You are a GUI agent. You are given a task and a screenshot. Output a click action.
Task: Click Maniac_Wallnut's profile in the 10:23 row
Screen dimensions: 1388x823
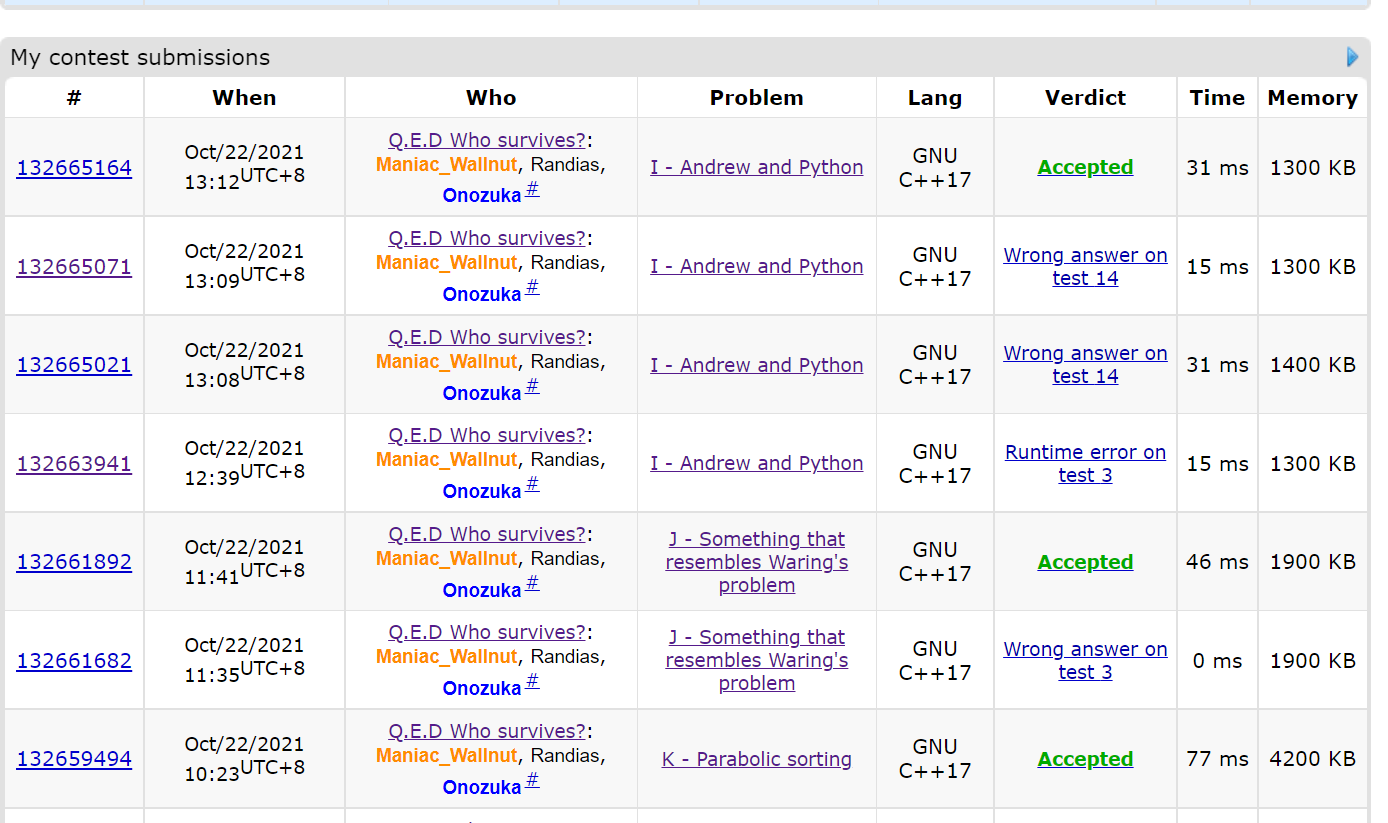click(446, 756)
